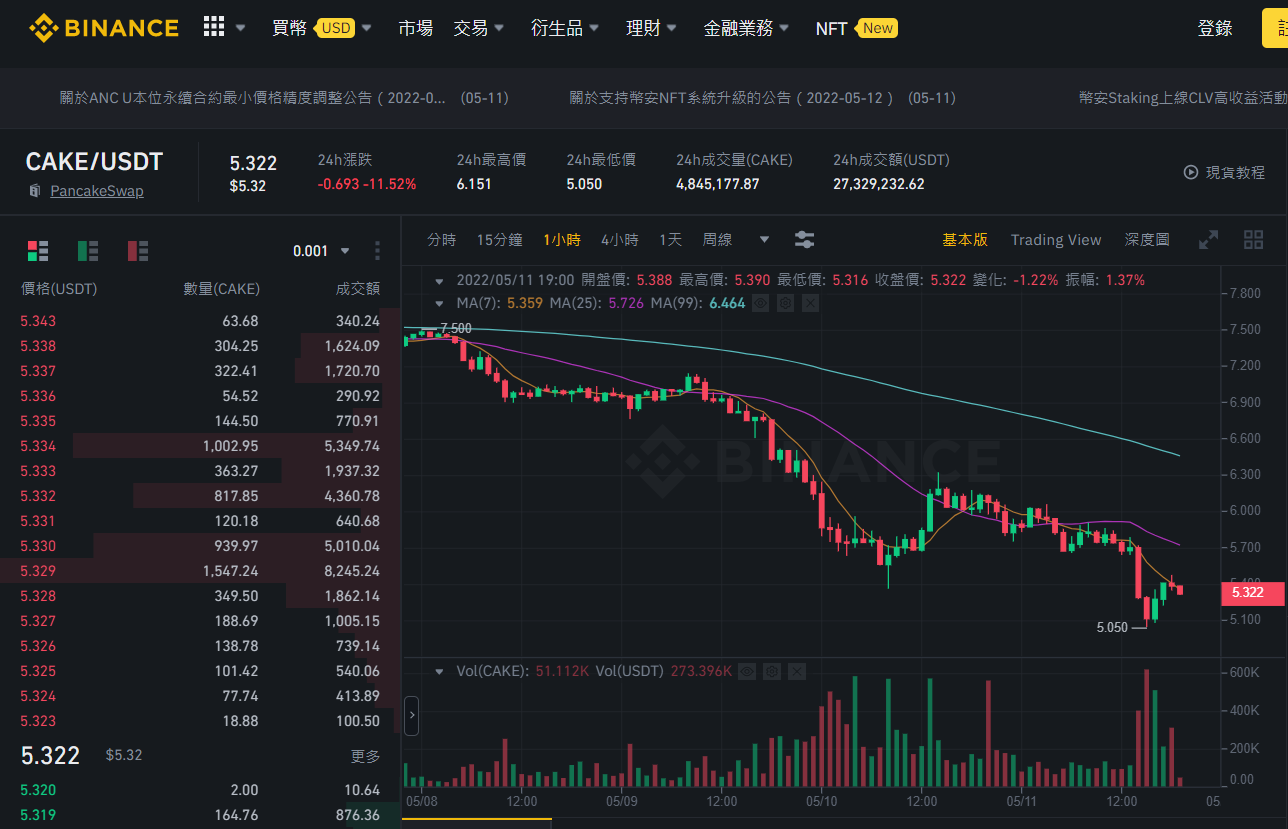The height and width of the screenshot is (829, 1288).
Task: Click the play icon beside 現貨教程
Action: [1191, 172]
